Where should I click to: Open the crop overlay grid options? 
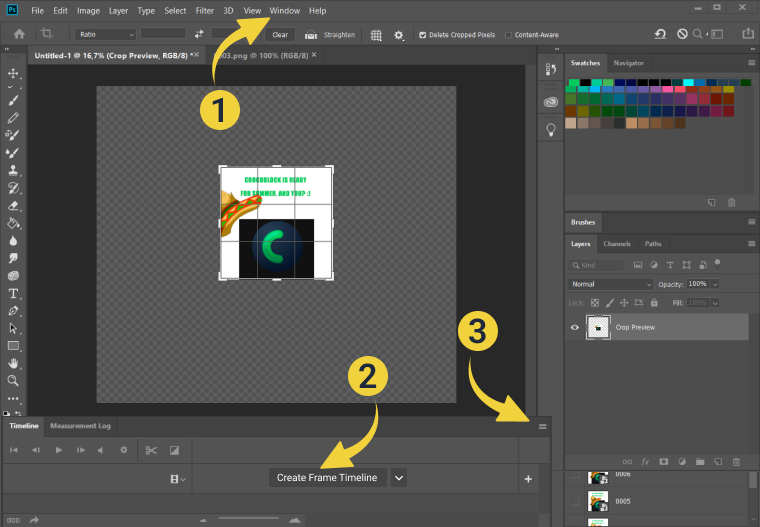[x=376, y=35]
